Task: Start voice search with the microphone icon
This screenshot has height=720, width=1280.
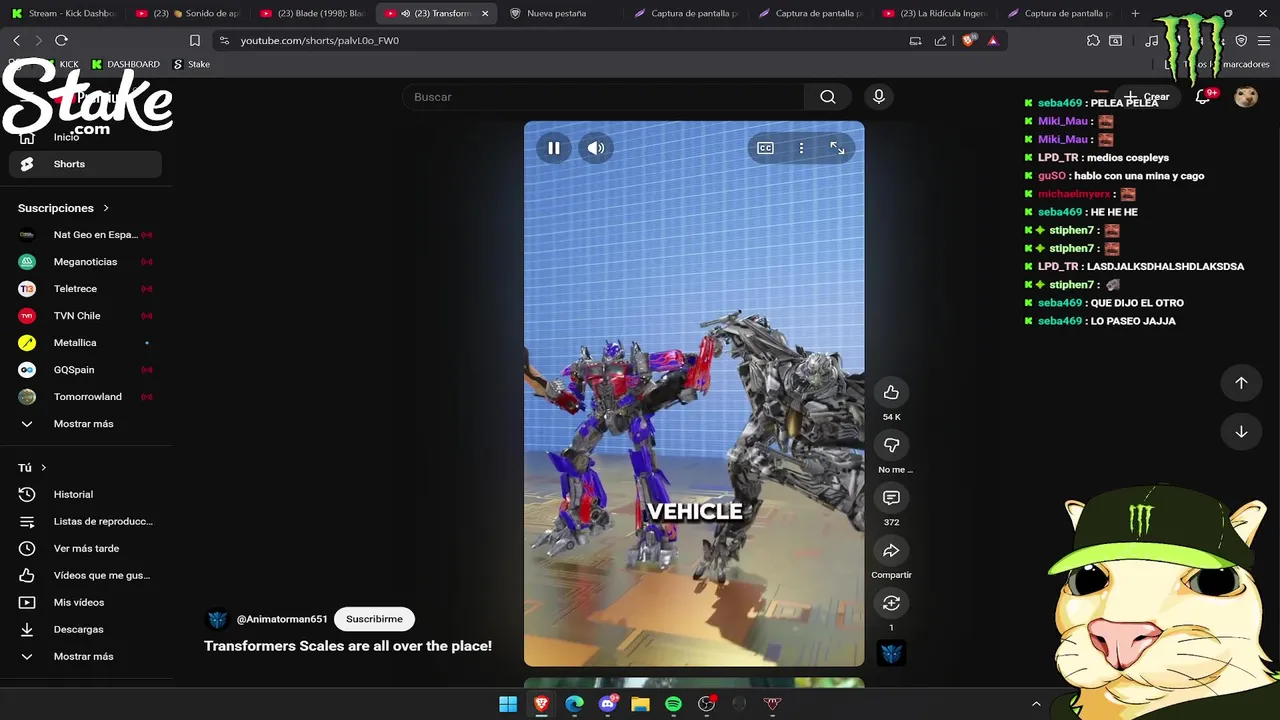Action: [x=879, y=97]
